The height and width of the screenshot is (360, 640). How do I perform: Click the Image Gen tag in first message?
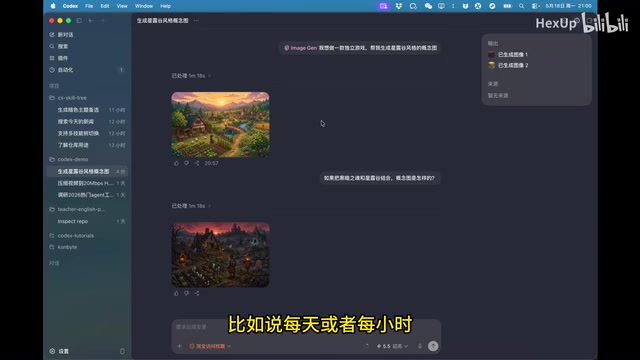[x=300, y=48]
